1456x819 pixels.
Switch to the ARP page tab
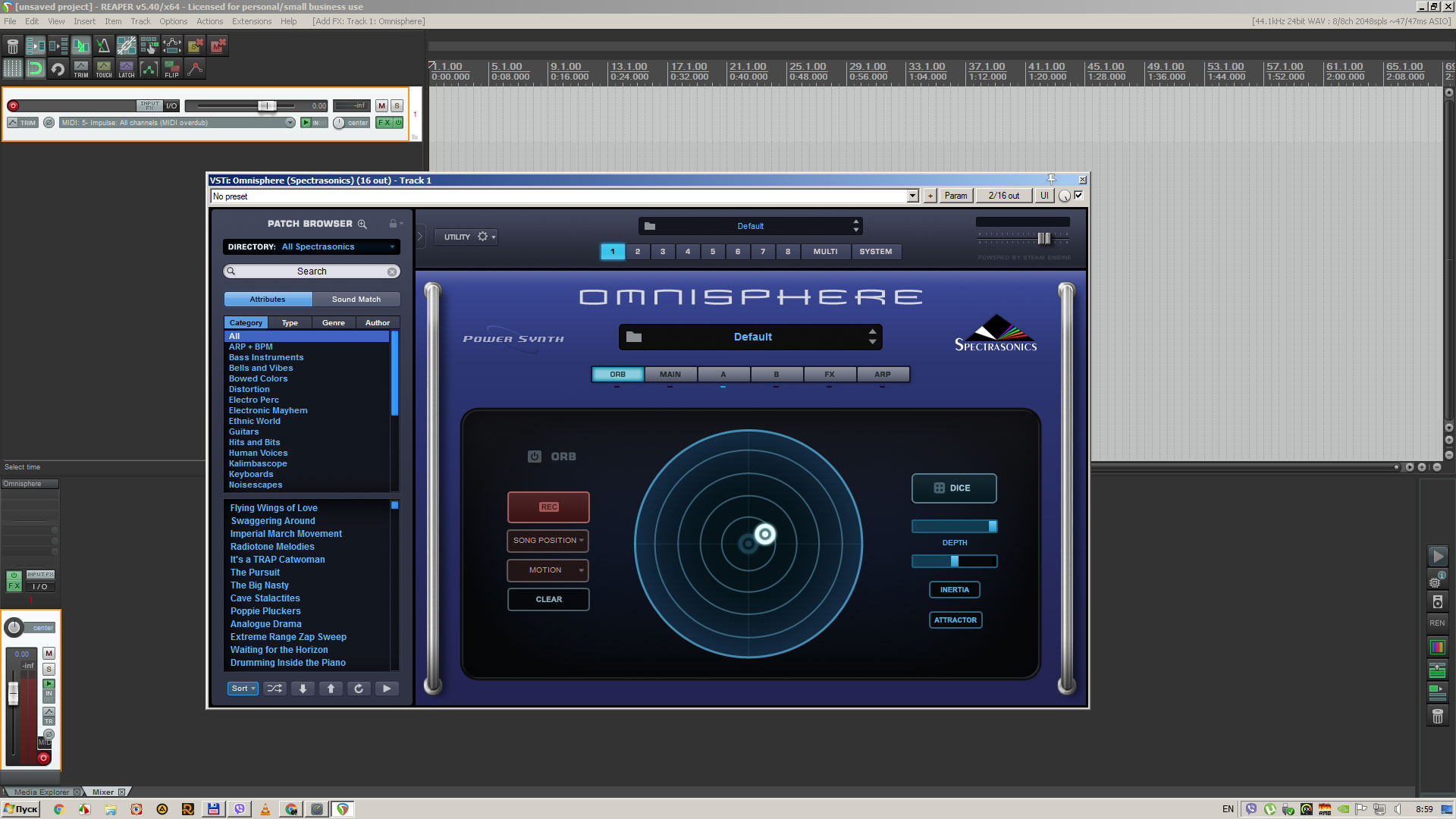(883, 375)
